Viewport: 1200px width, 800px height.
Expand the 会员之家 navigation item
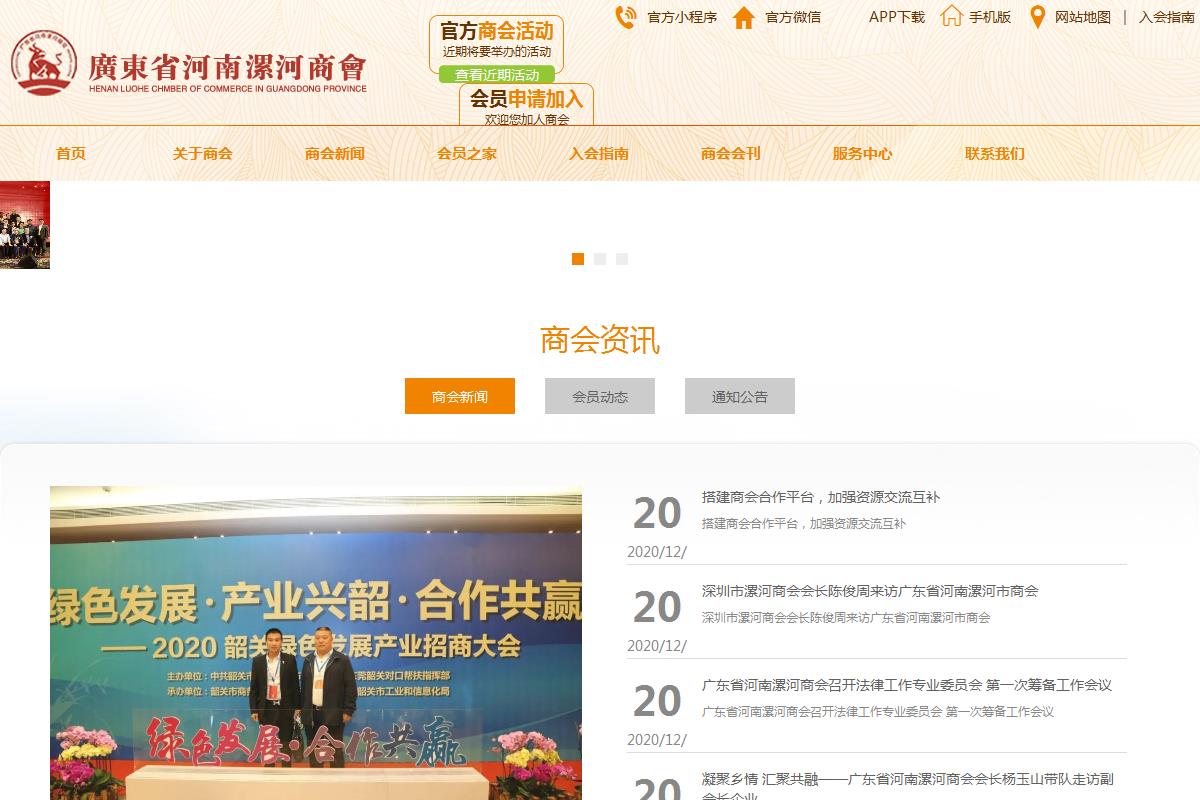point(466,153)
